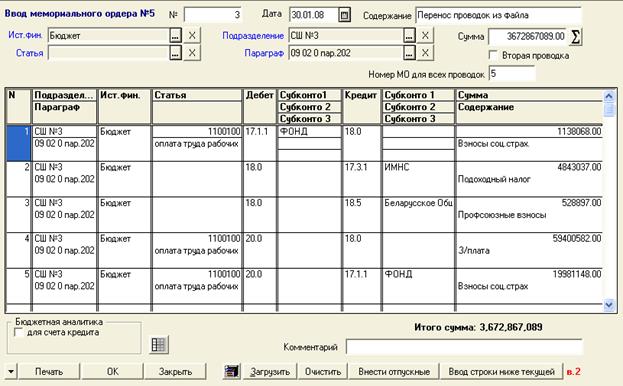The image size is (623, 386).
Task: Click the Параграф blue label link
Action: (264, 53)
